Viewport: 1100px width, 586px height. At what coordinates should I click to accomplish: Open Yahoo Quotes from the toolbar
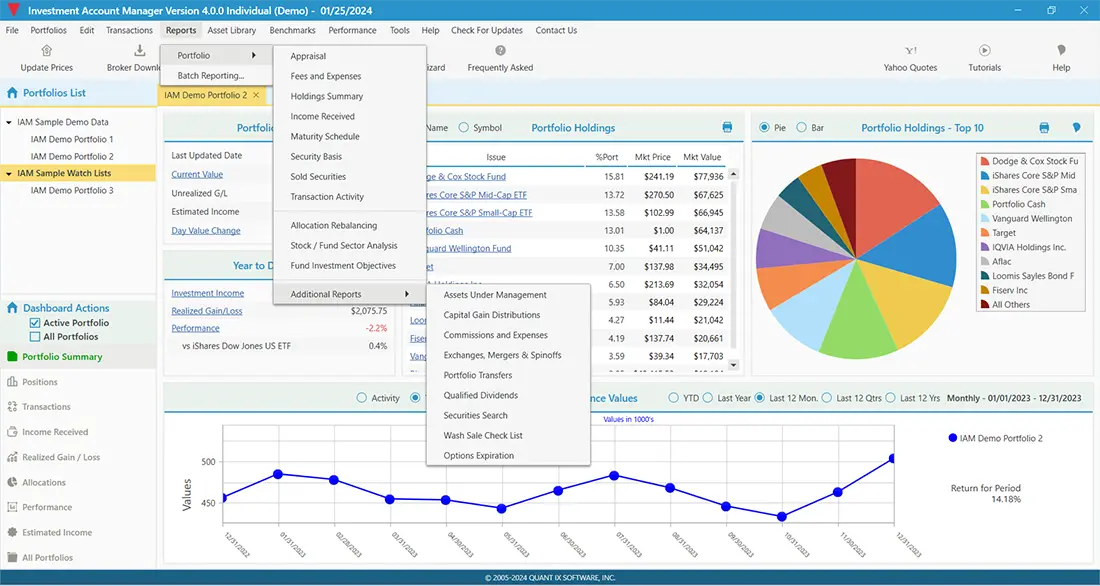[910, 51]
